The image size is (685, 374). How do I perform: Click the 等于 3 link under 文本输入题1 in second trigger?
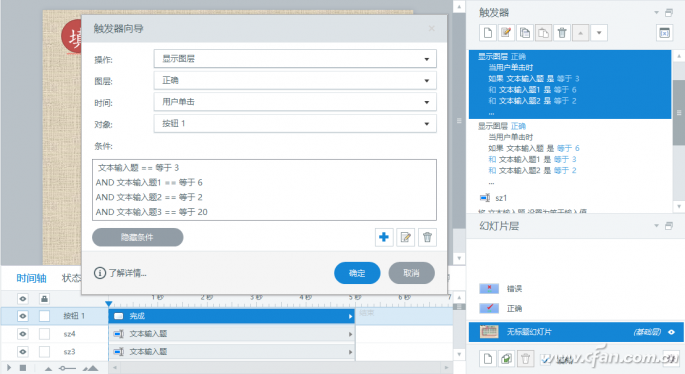(565, 159)
